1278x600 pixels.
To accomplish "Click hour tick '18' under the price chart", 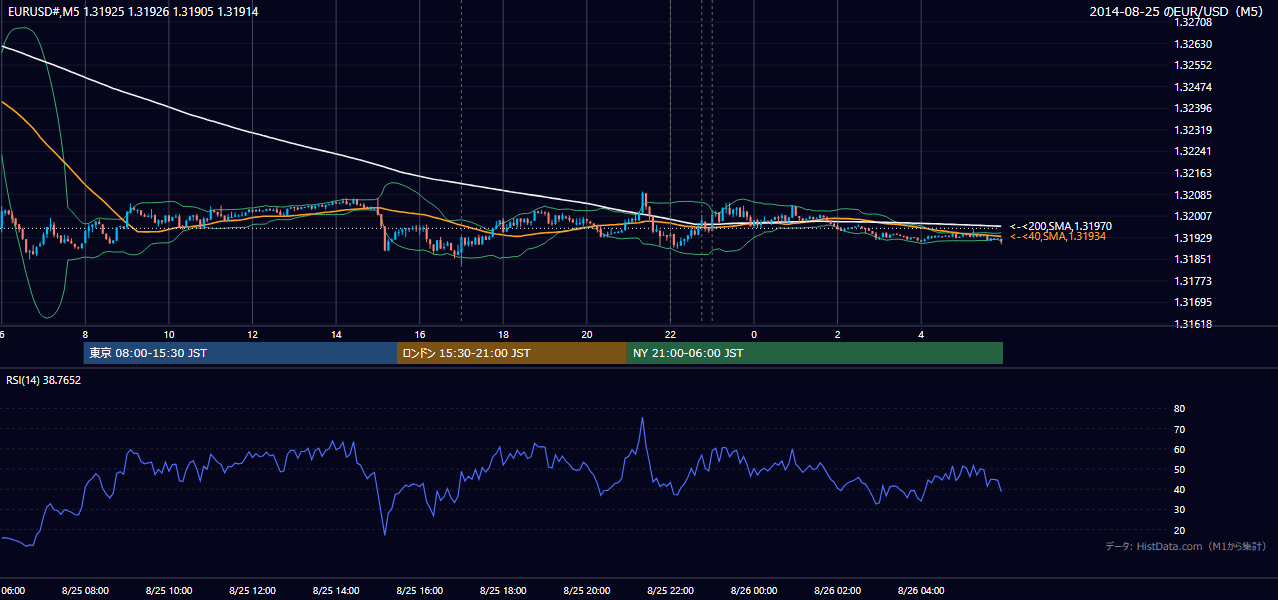I will tap(503, 334).
